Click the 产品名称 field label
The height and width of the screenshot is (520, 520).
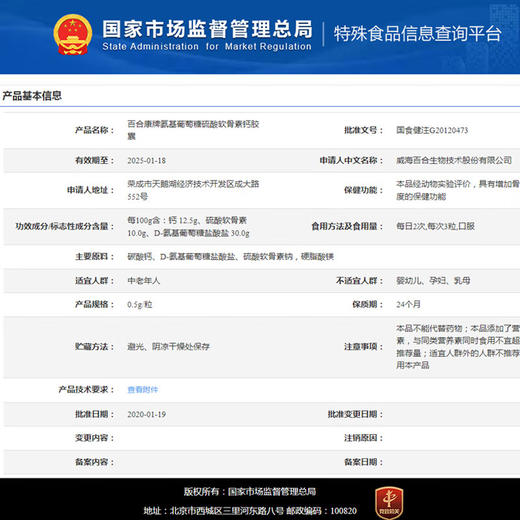94,130
